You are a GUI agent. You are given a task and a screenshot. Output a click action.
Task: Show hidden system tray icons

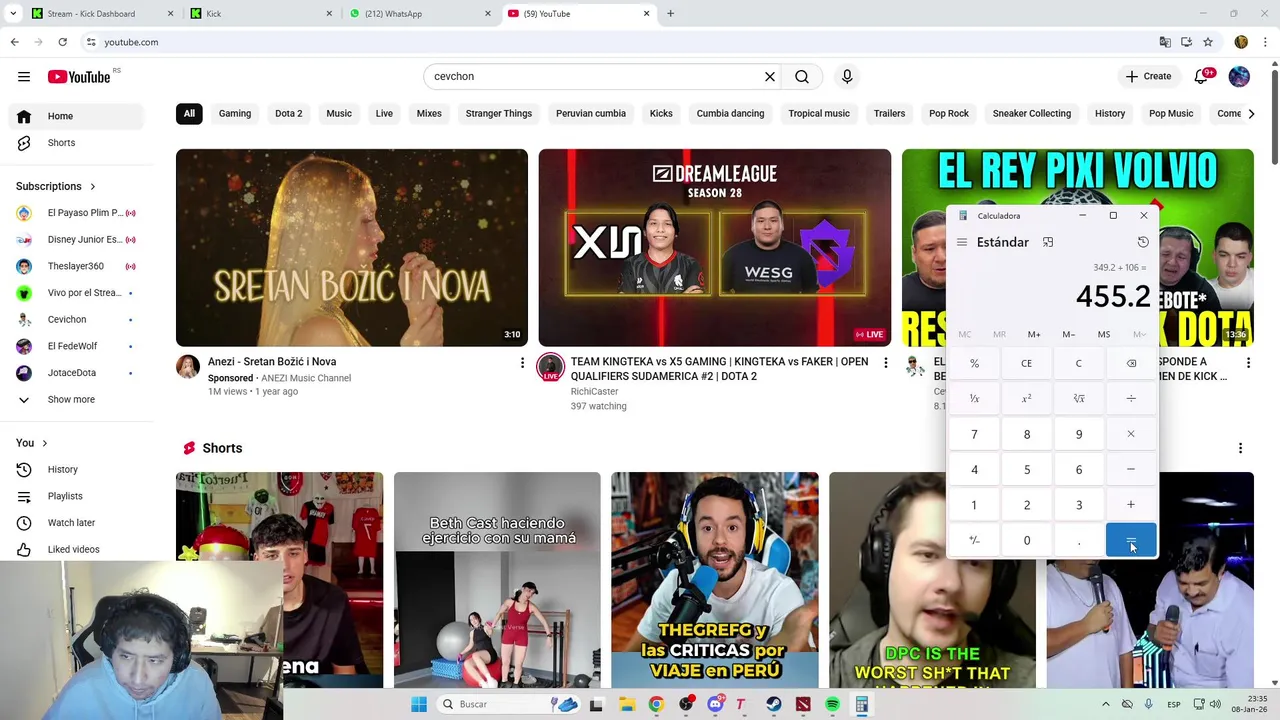point(1105,704)
